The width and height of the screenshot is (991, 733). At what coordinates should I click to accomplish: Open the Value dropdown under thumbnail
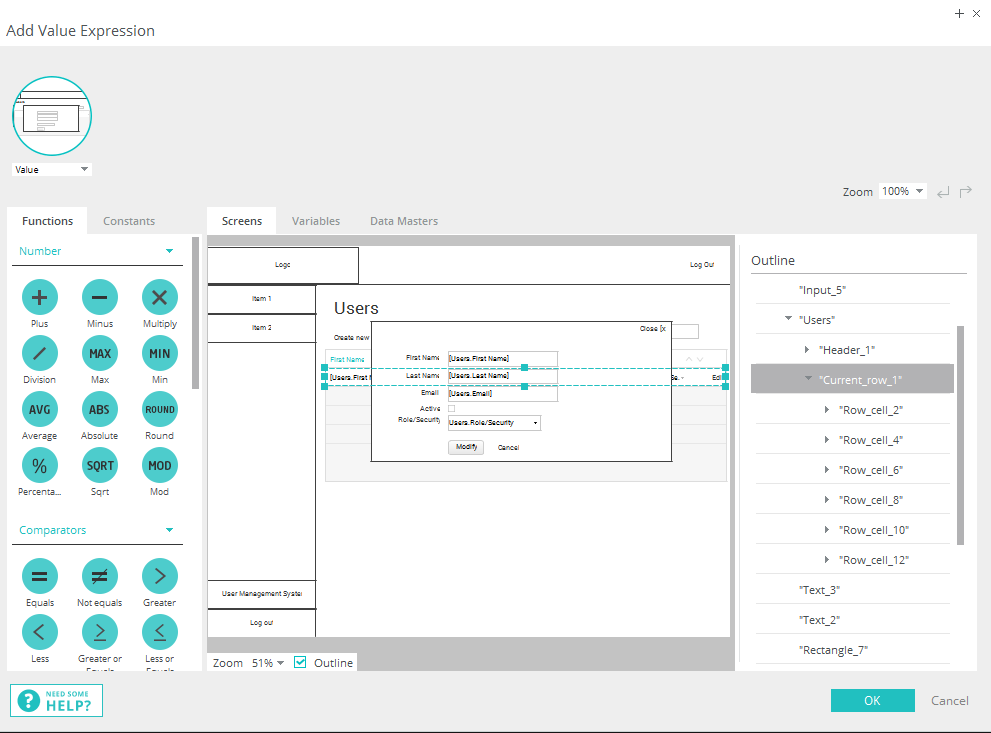[x=52, y=170]
